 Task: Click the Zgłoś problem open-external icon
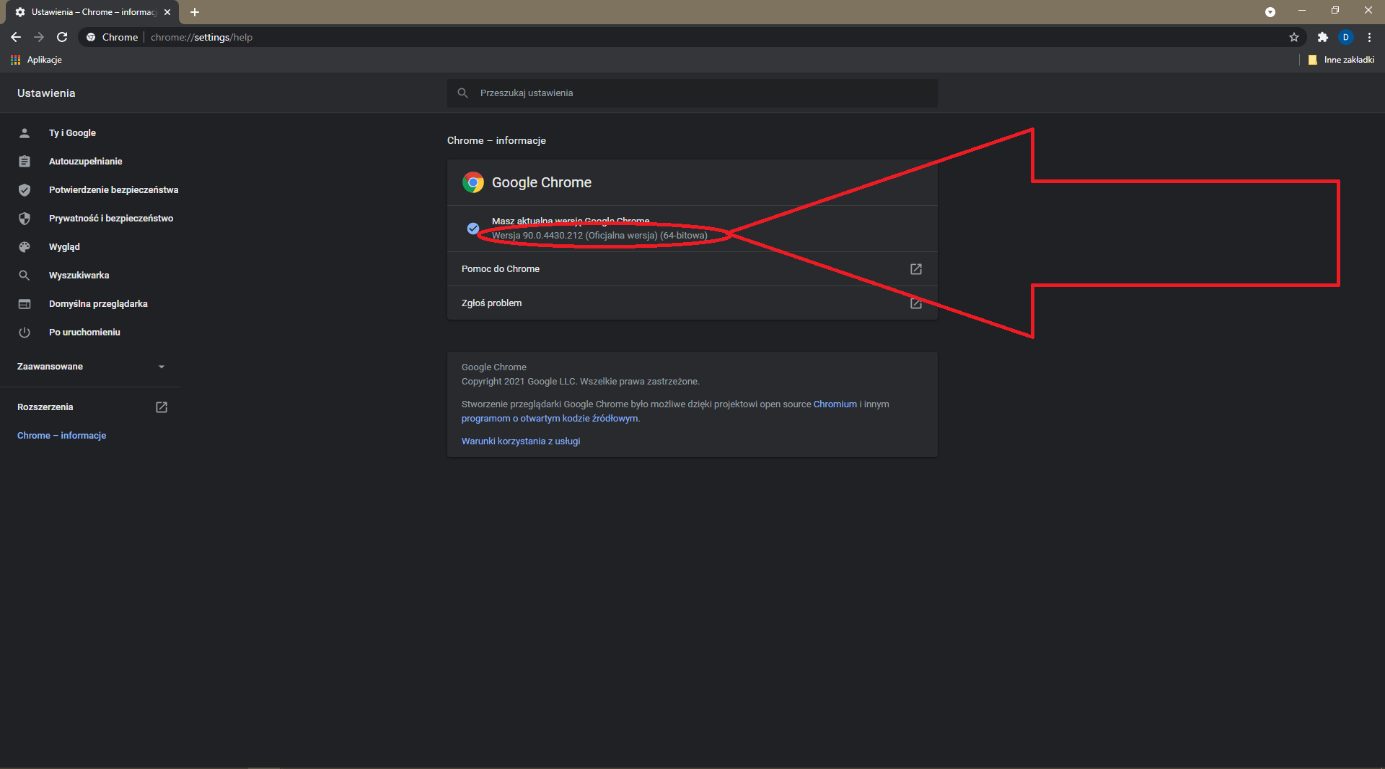[x=916, y=303]
